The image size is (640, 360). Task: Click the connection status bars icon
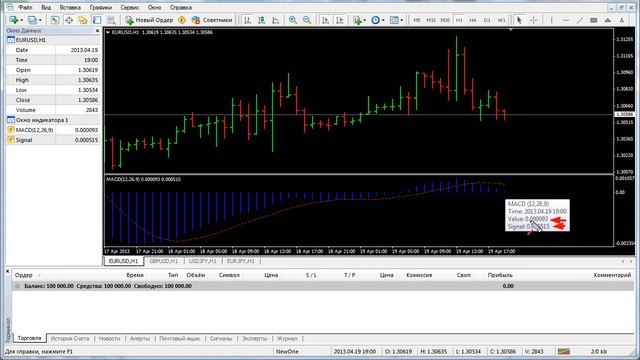564,351
